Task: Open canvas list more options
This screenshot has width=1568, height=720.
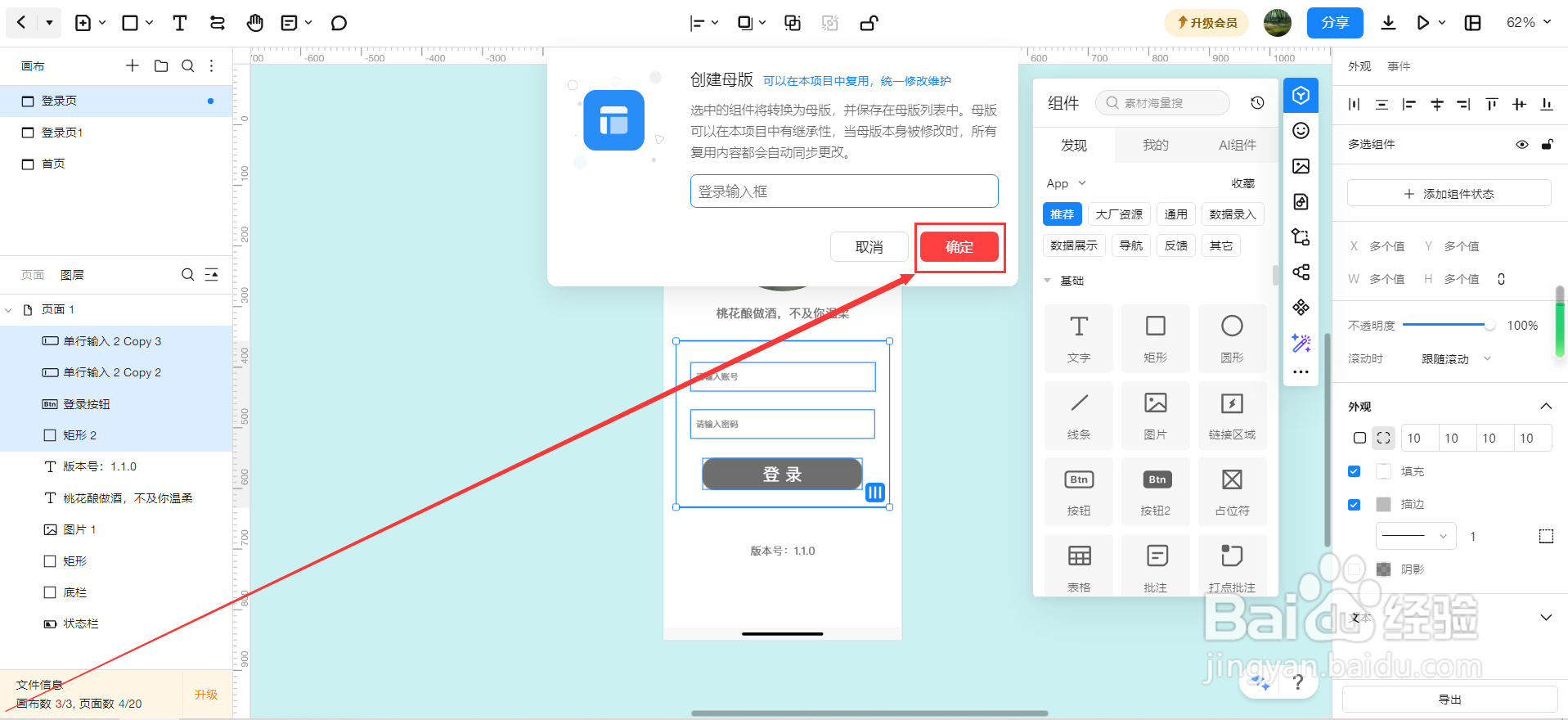Action: pos(211,65)
